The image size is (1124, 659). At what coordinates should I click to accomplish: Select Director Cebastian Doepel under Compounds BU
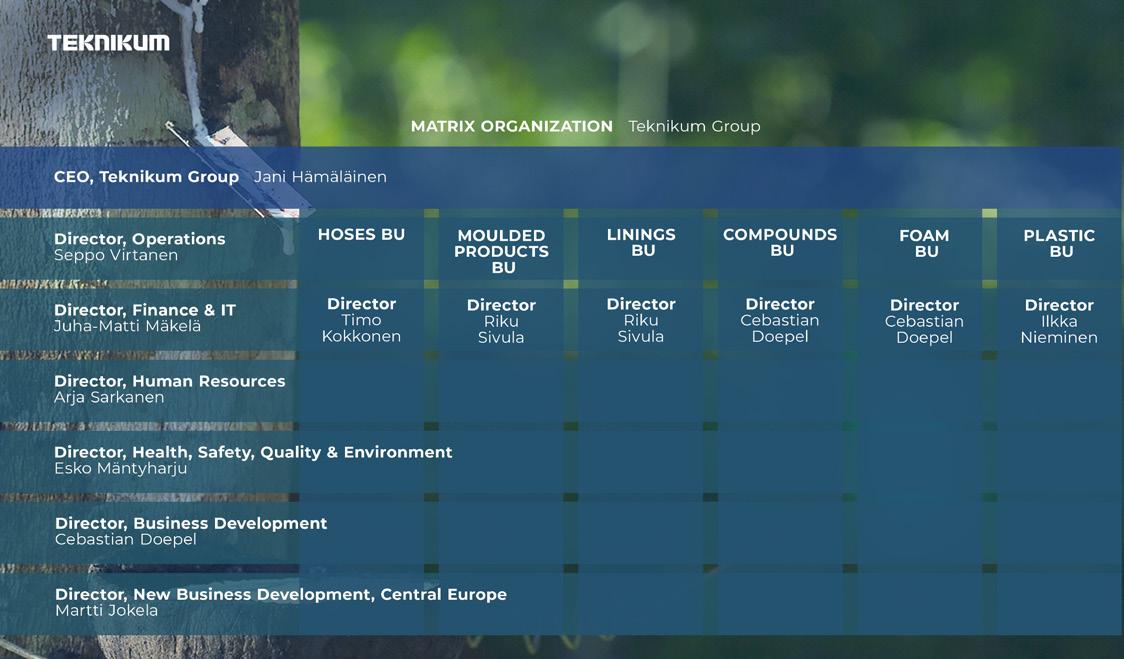[780, 320]
